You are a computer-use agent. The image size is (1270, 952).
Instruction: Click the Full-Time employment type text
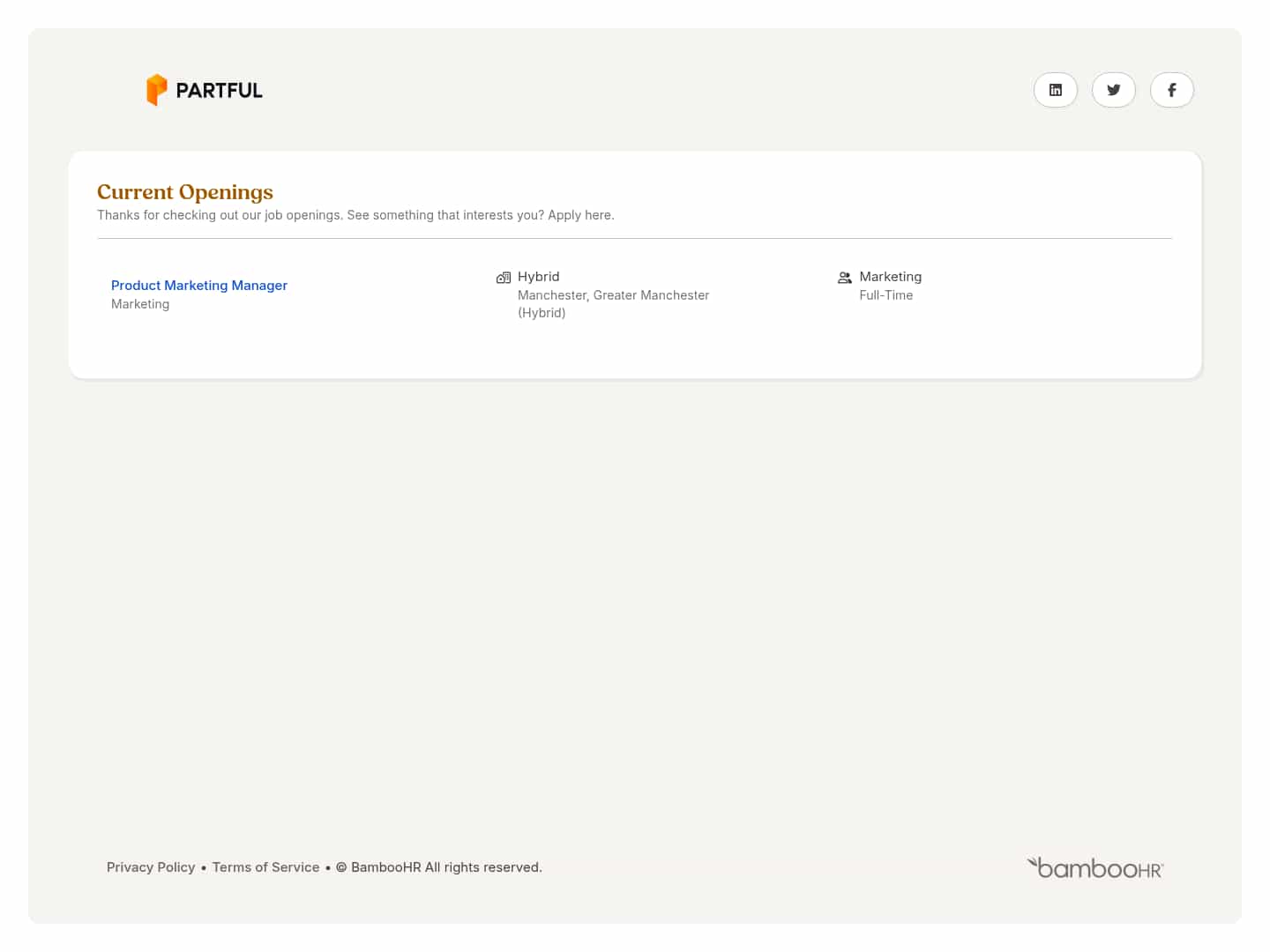click(x=885, y=295)
